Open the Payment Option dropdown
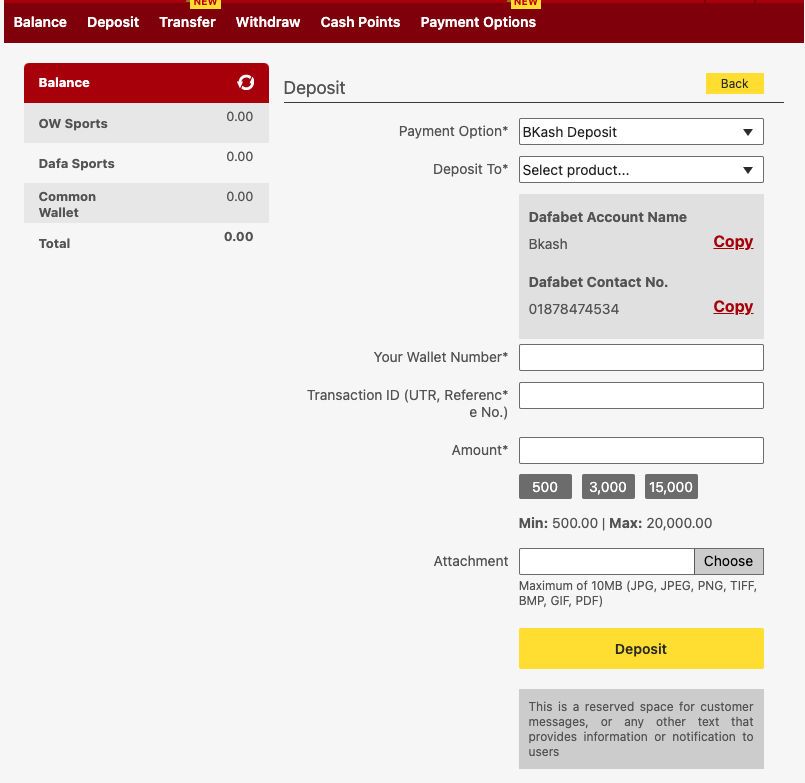This screenshot has height=783, width=805. click(x=641, y=132)
